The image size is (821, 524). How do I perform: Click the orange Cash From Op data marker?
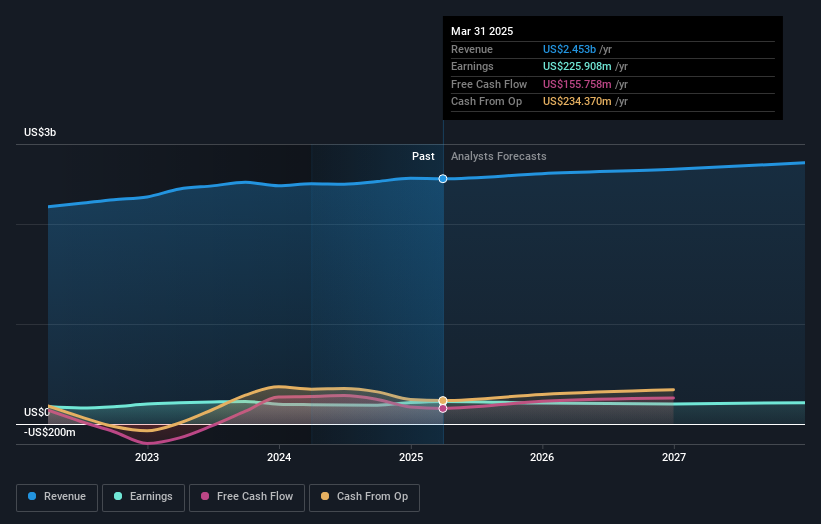tap(443, 400)
